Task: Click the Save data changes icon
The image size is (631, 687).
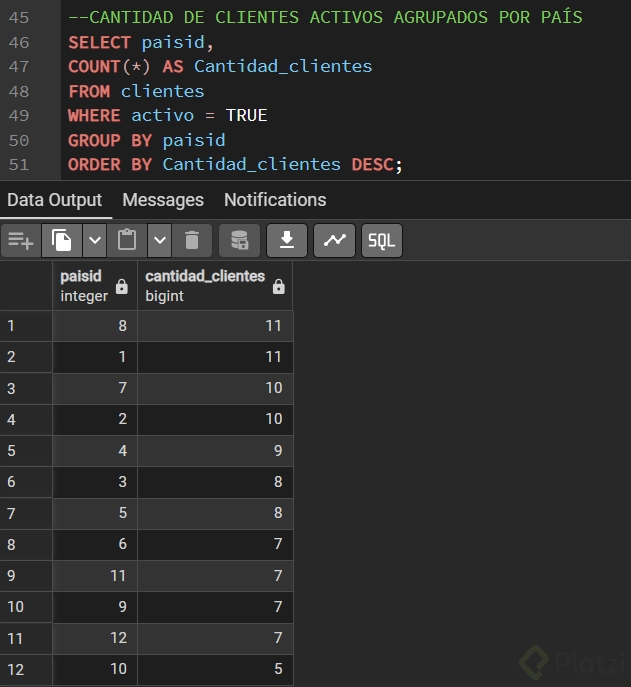Action: [x=239, y=240]
